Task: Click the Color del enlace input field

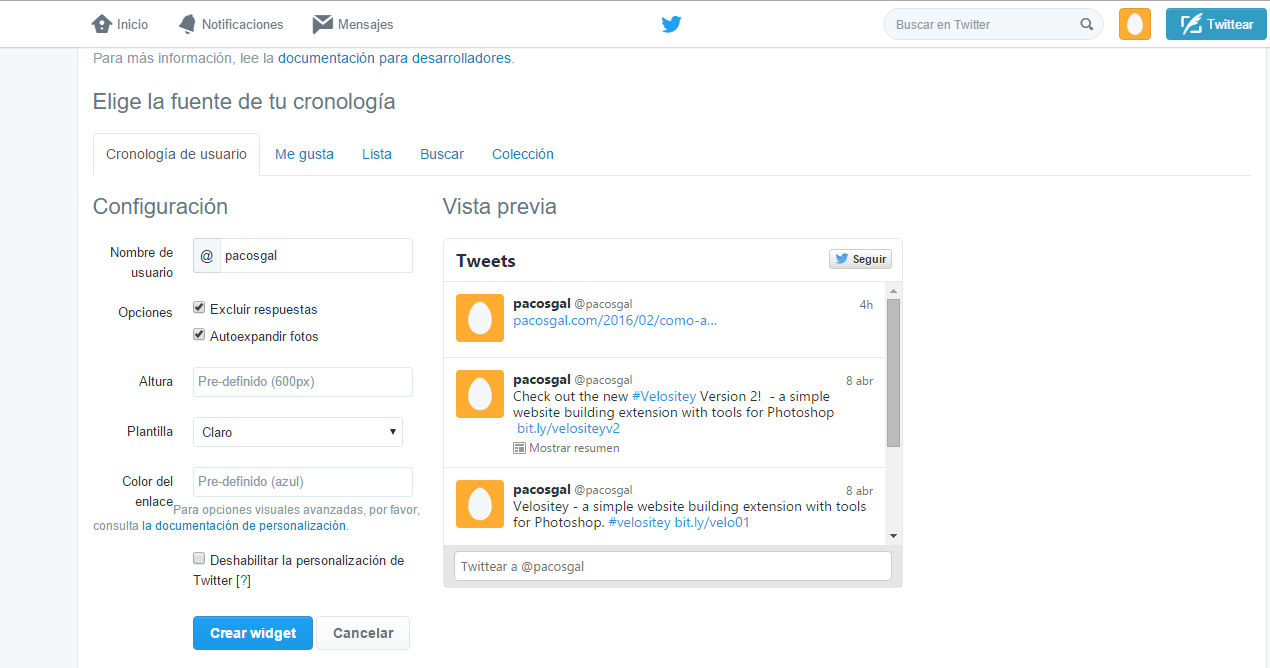Action: (x=303, y=482)
